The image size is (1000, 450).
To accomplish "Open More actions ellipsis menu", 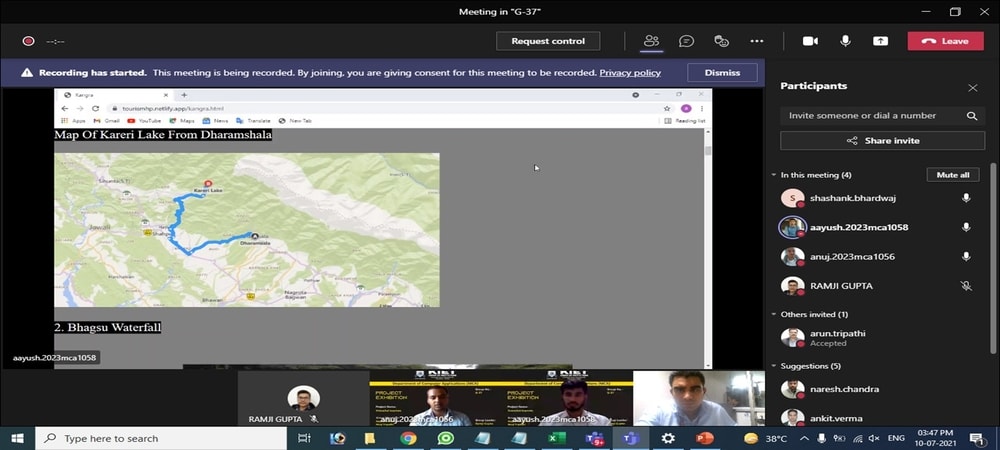I will coord(757,41).
